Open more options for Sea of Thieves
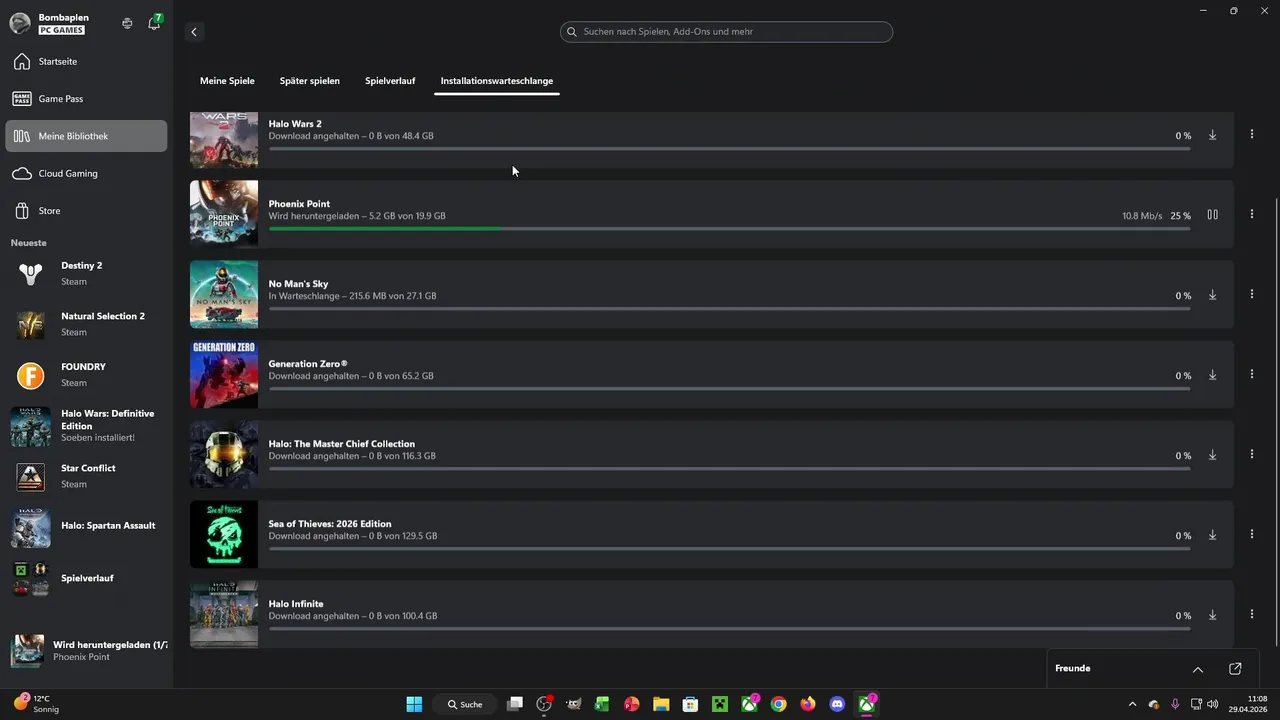The height and width of the screenshot is (720, 1280). (1252, 534)
